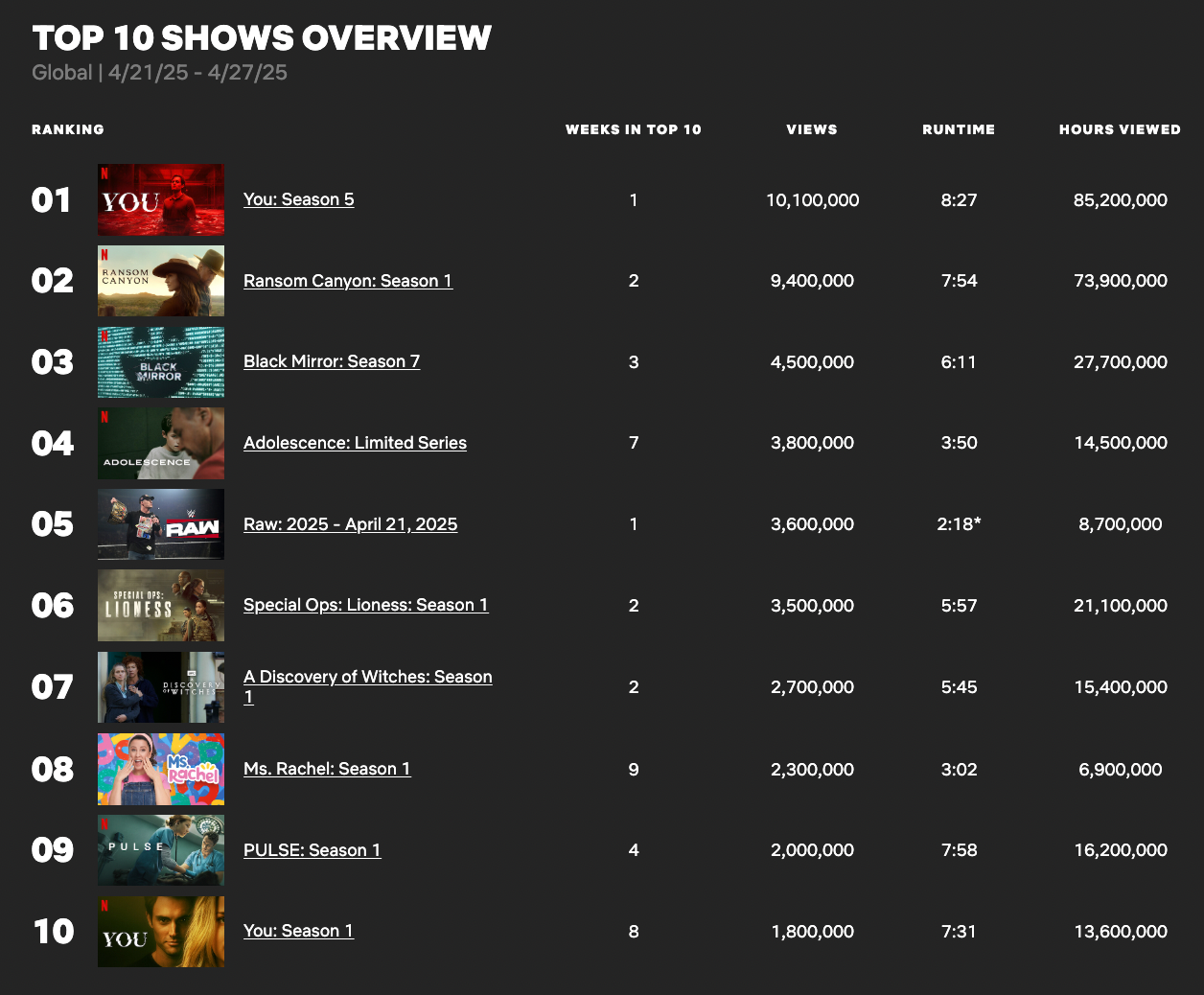Click the 8,700,000 hours viewed value
Viewport: 1204px width, 995px height.
(x=1121, y=524)
